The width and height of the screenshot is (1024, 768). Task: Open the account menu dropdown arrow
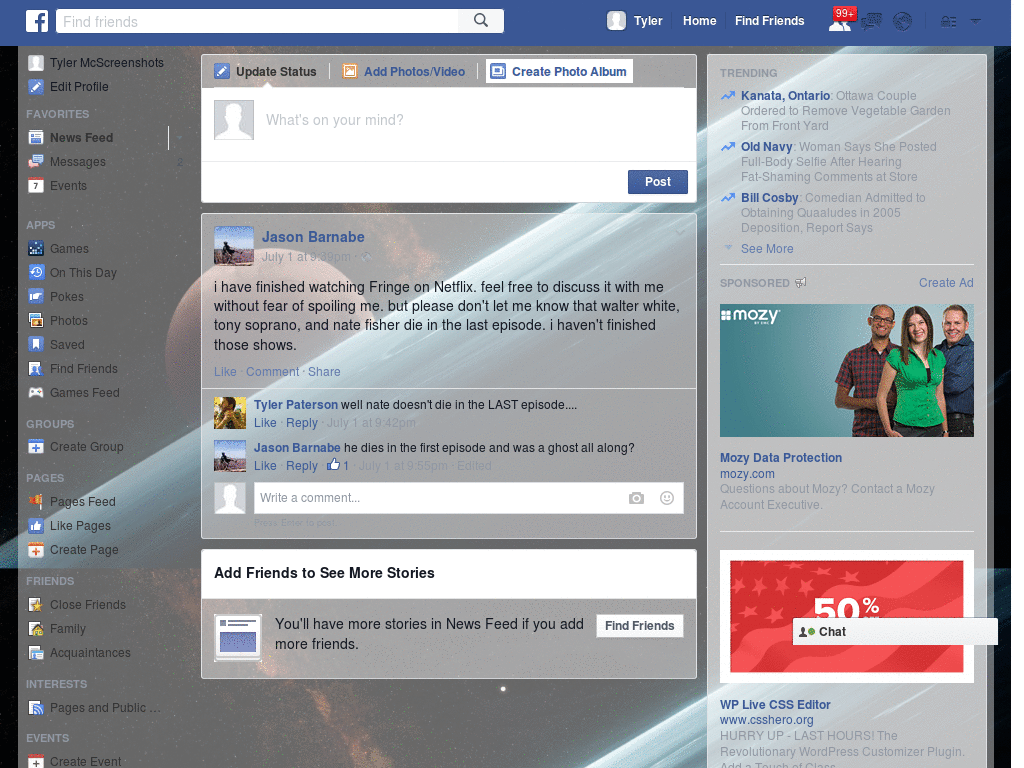[976, 21]
